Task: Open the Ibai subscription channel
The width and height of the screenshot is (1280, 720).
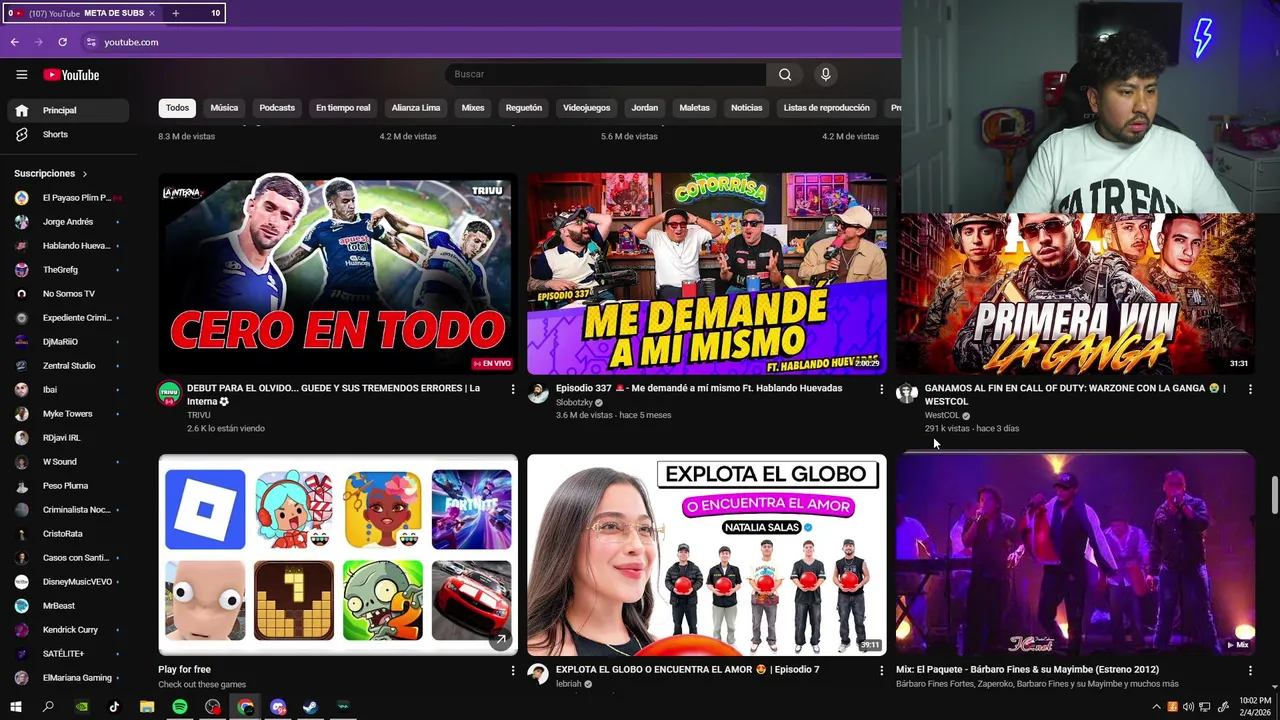Action: (x=68, y=390)
